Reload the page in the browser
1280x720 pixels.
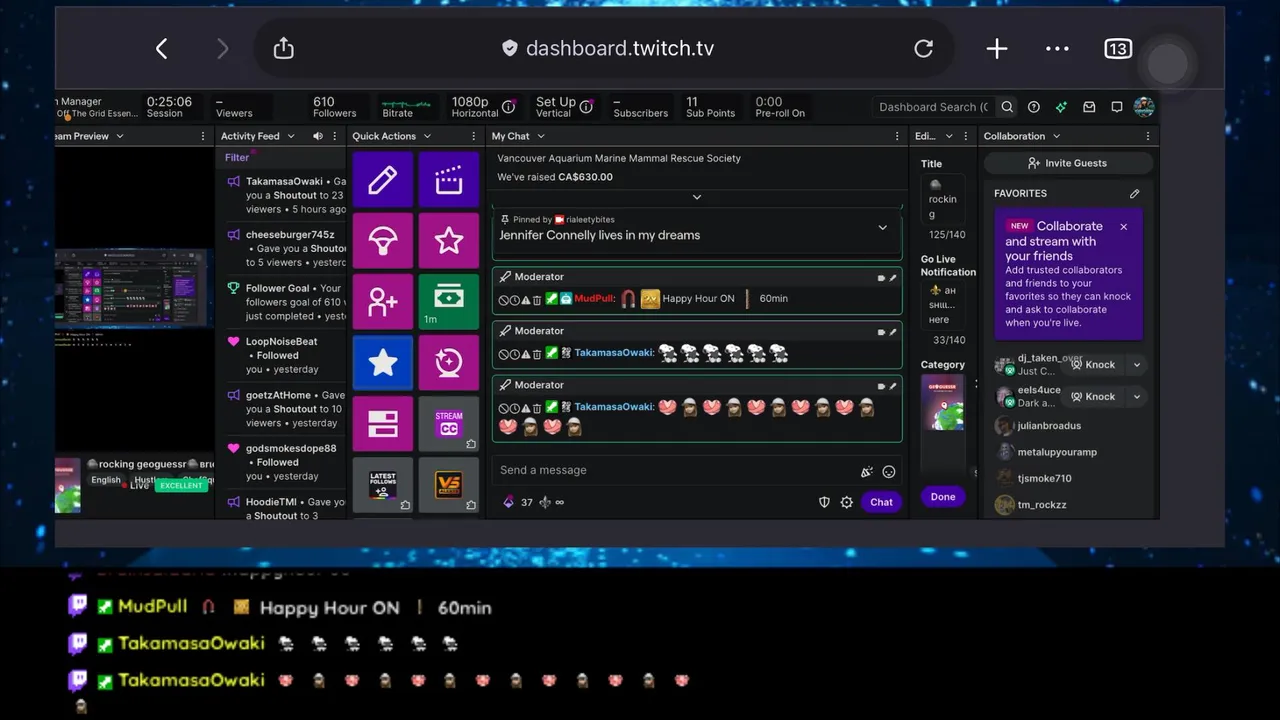click(x=923, y=48)
